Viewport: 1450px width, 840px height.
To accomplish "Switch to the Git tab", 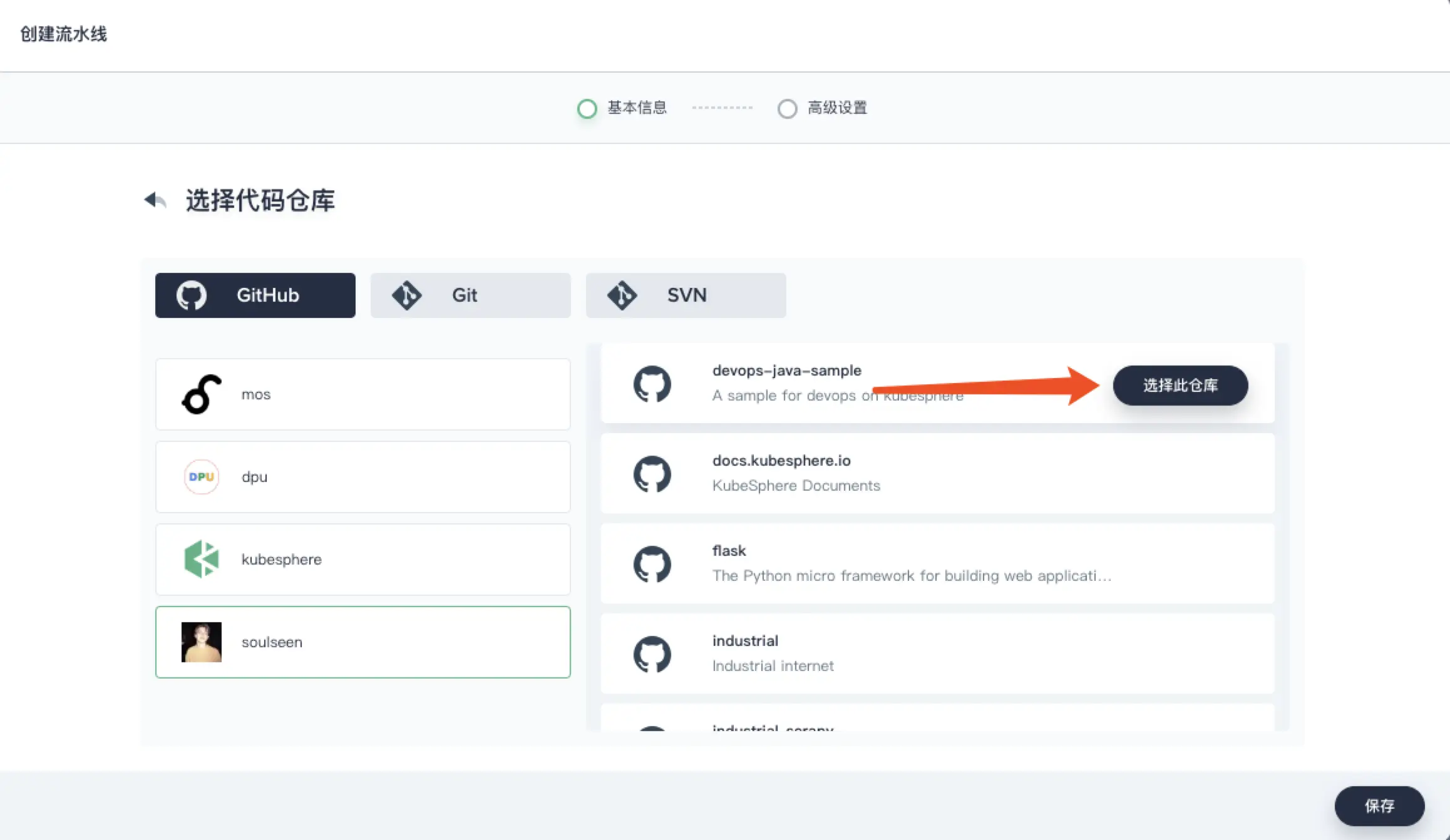I will click(470, 295).
